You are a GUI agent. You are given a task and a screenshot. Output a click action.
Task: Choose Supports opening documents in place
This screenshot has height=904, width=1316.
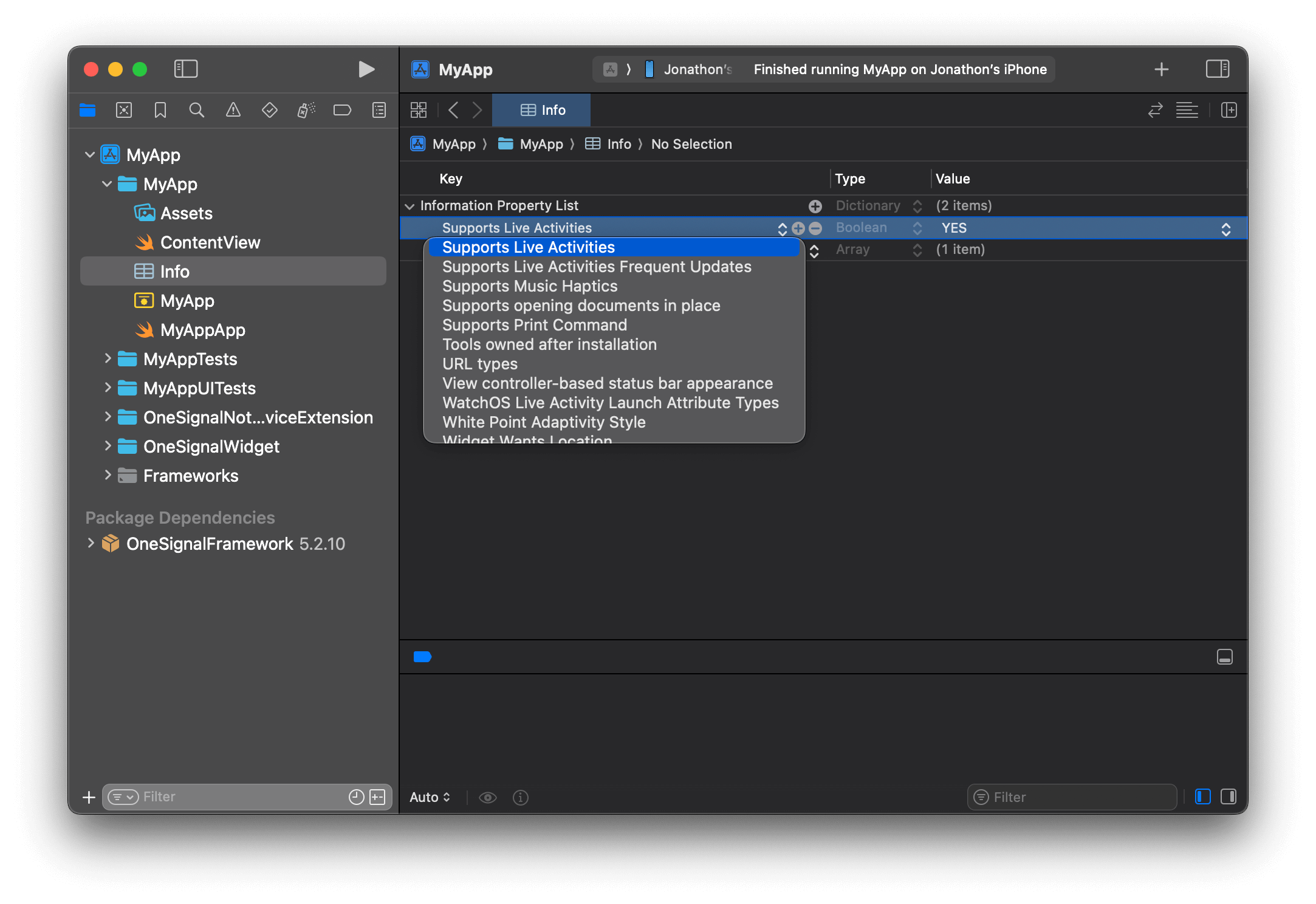pos(614,306)
